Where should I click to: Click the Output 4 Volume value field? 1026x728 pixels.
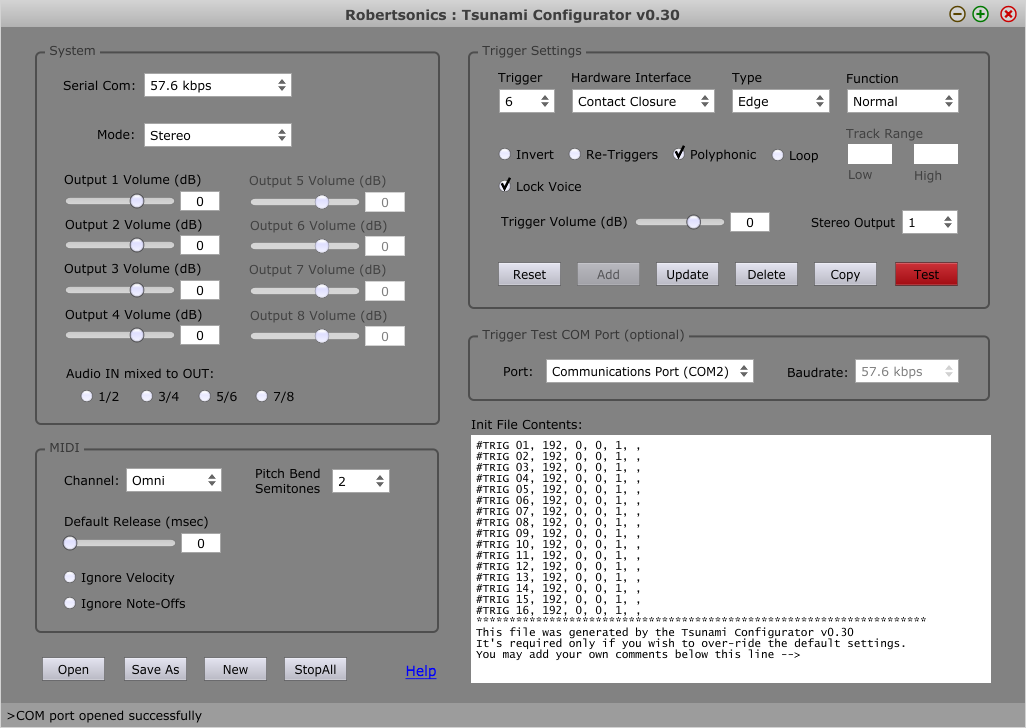pyautogui.click(x=200, y=336)
